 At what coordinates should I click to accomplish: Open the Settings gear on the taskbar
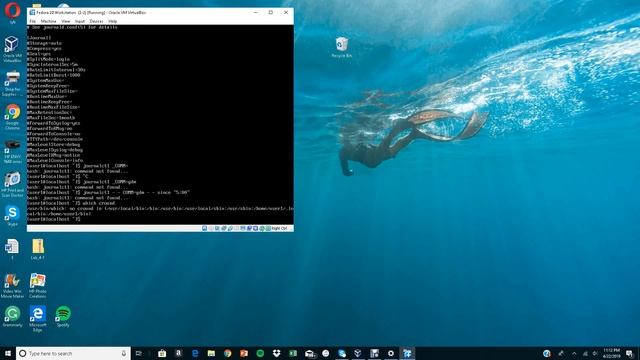391,353
